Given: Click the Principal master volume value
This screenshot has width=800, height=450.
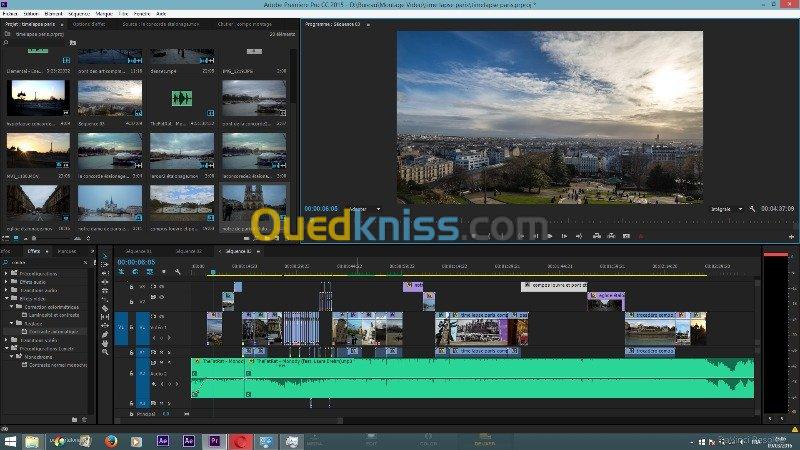Looking at the screenshot, I should tap(166, 414).
